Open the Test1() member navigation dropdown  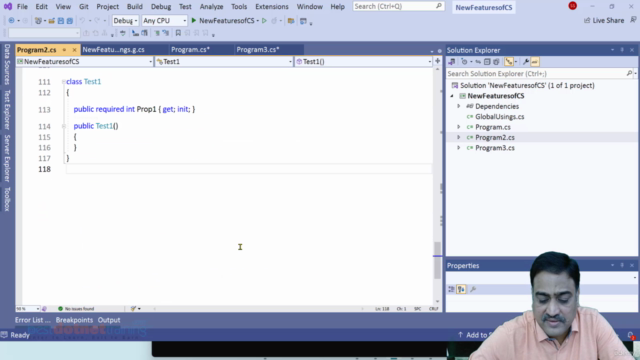[363, 62]
